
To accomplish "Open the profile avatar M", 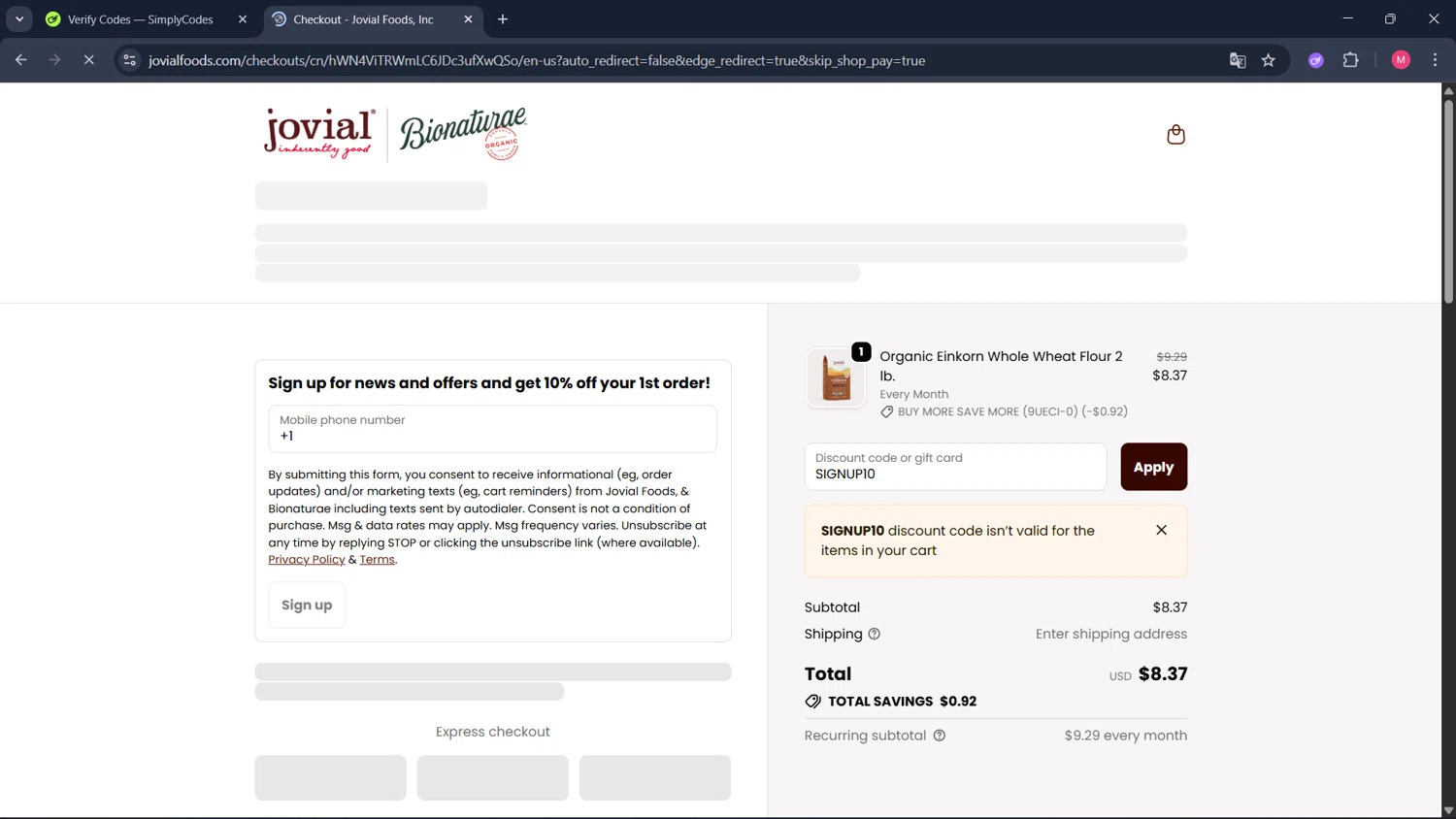I will click(x=1400, y=60).
